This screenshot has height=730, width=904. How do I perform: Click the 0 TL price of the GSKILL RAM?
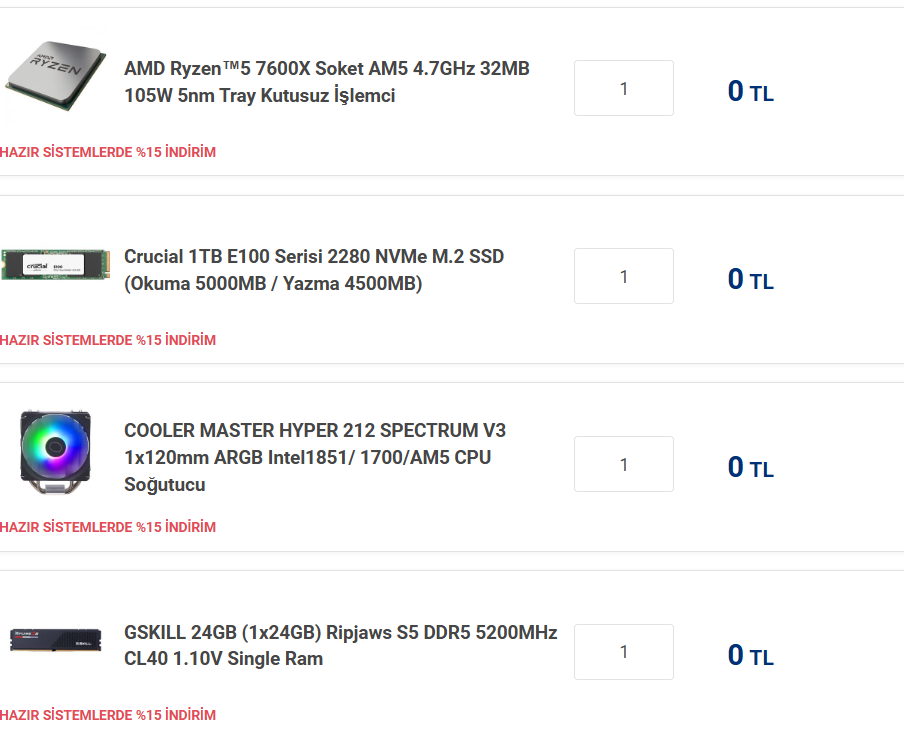[x=750, y=656]
